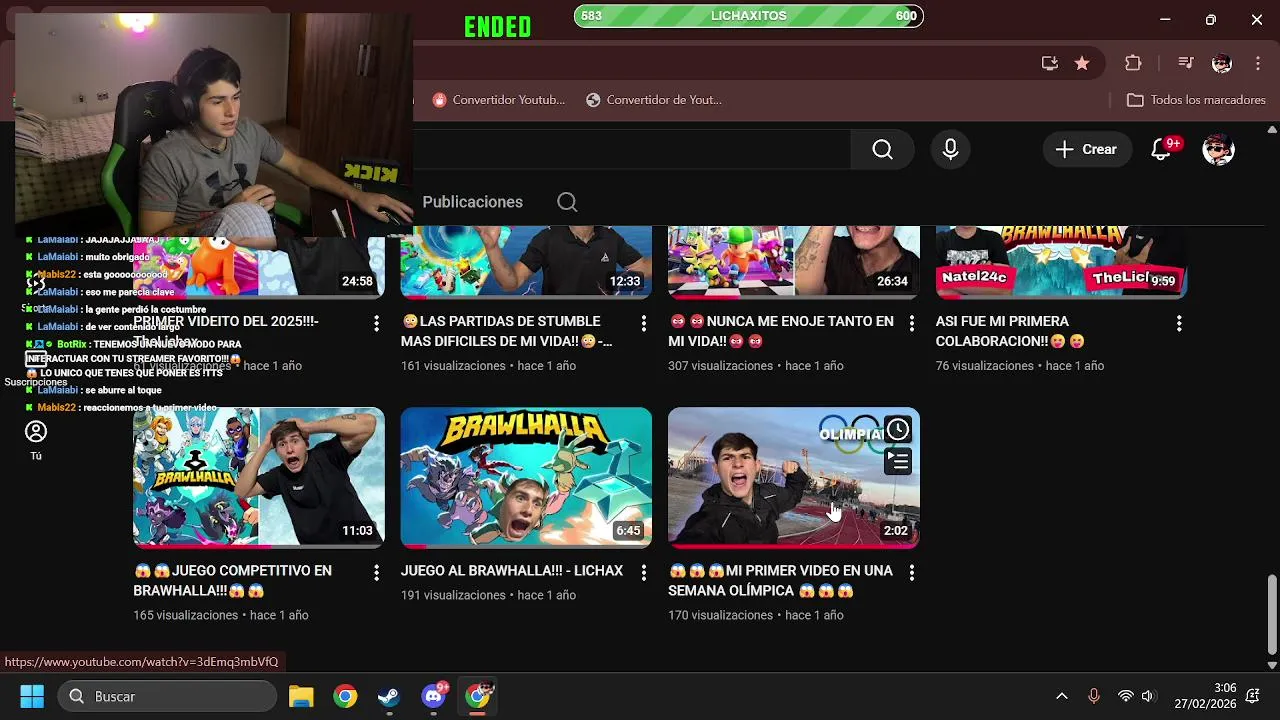The height and width of the screenshot is (720, 1280).
Task: Open the notifications bell with 9+ badge
Action: tap(1161, 149)
